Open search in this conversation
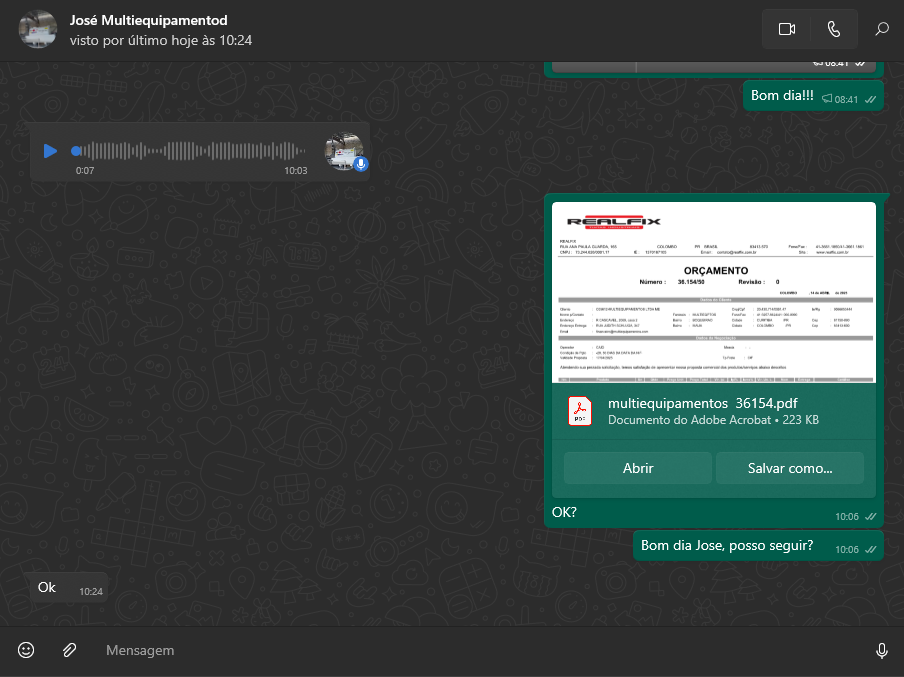The image size is (904, 677). click(881, 30)
